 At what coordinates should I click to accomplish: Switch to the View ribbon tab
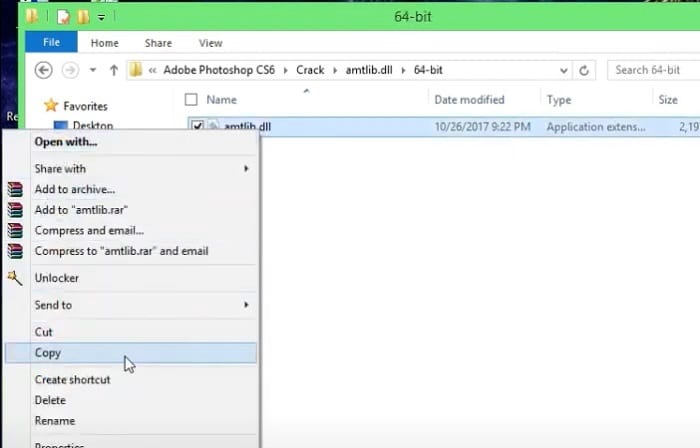(x=210, y=43)
